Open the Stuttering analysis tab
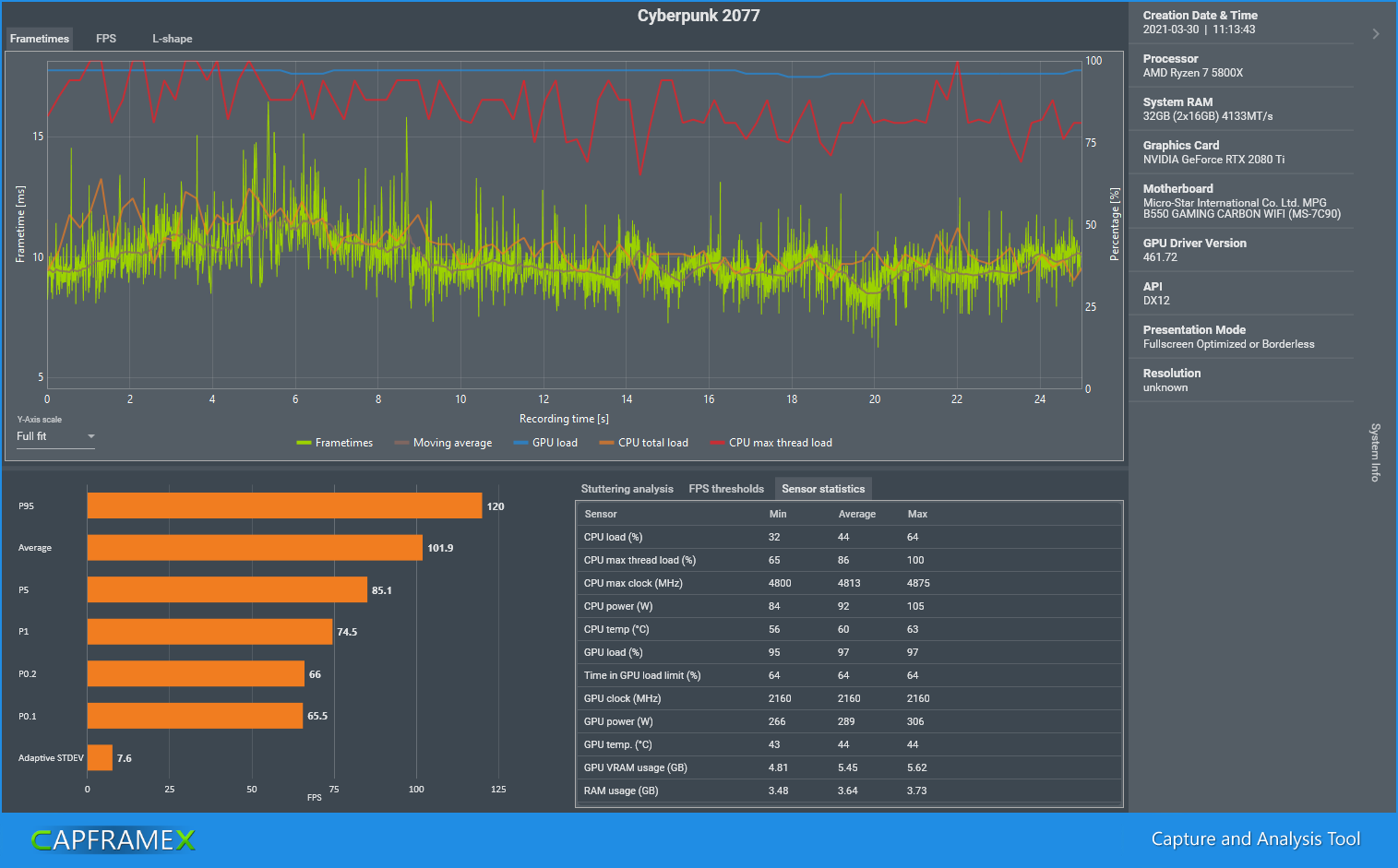Screen dimensions: 1398x868 pyautogui.click(x=627, y=489)
